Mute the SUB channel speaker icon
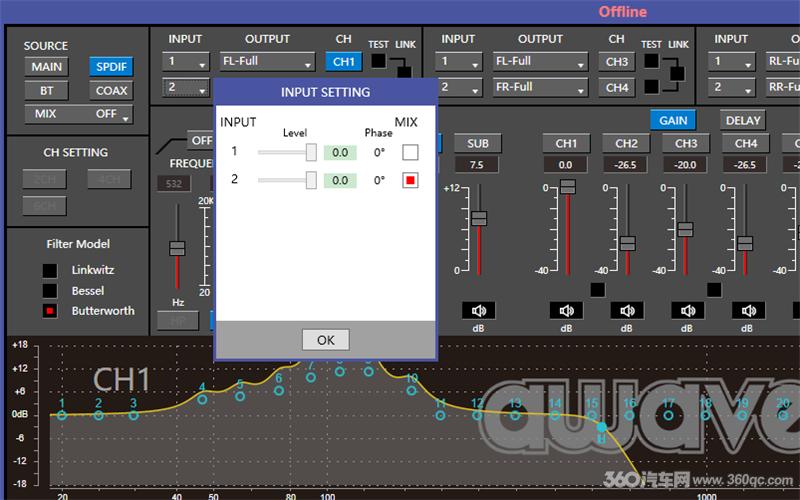The height and width of the screenshot is (500, 800). [x=478, y=310]
